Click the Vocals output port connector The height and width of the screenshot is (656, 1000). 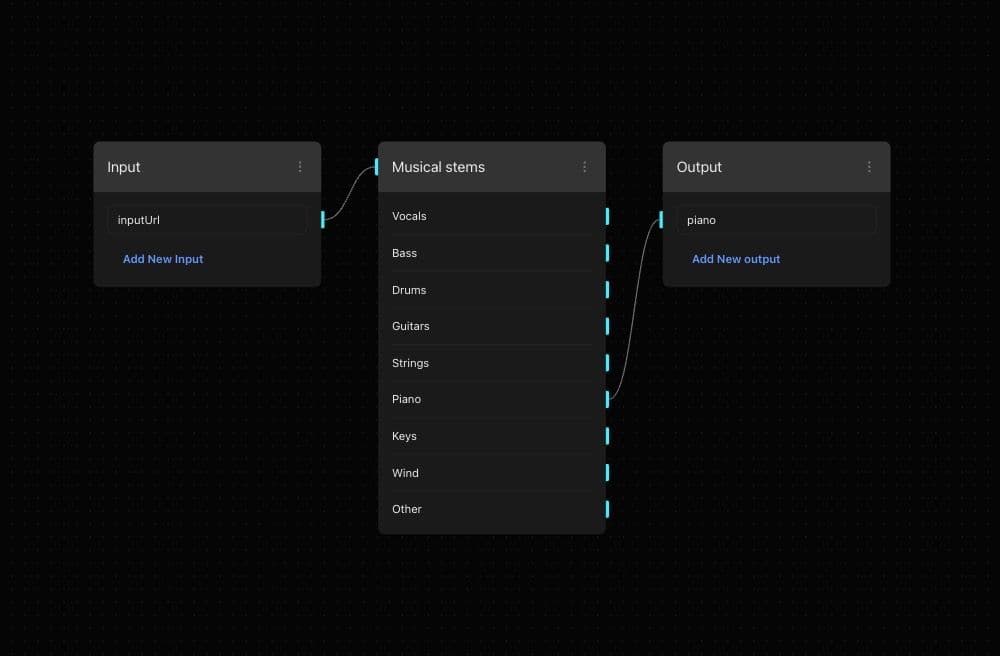coord(607,216)
